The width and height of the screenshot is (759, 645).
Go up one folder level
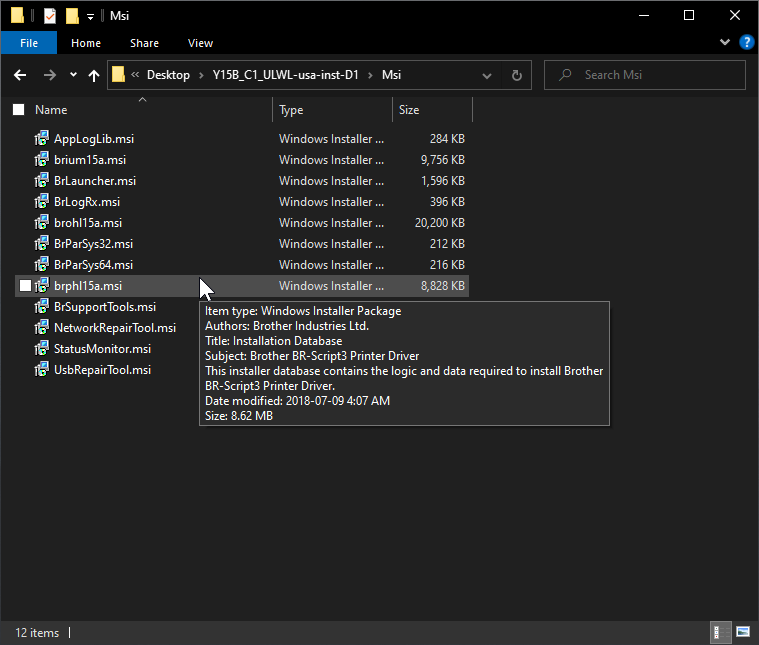94,75
